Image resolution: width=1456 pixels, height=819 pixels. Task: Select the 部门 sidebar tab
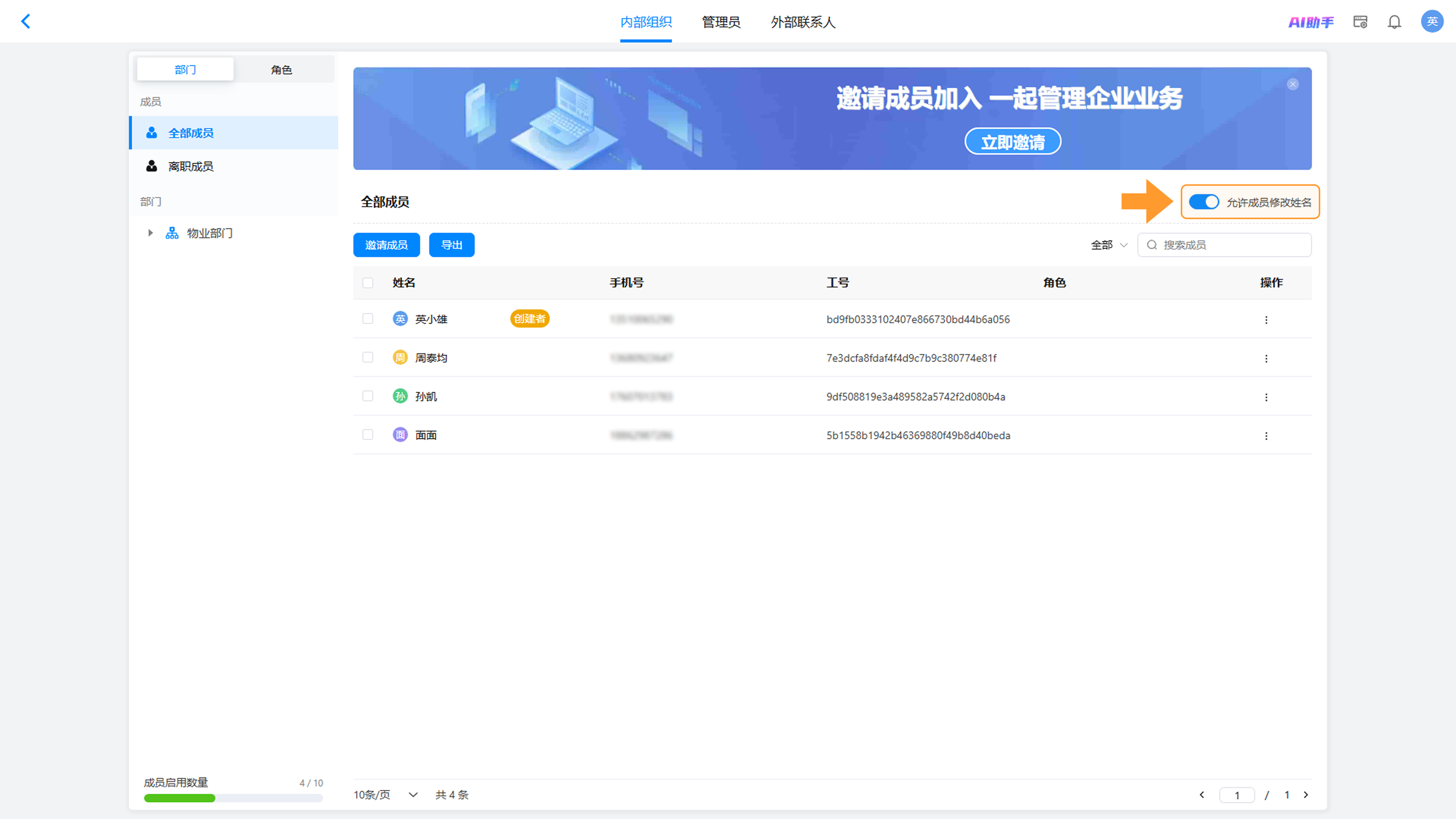[x=185, y=69]
